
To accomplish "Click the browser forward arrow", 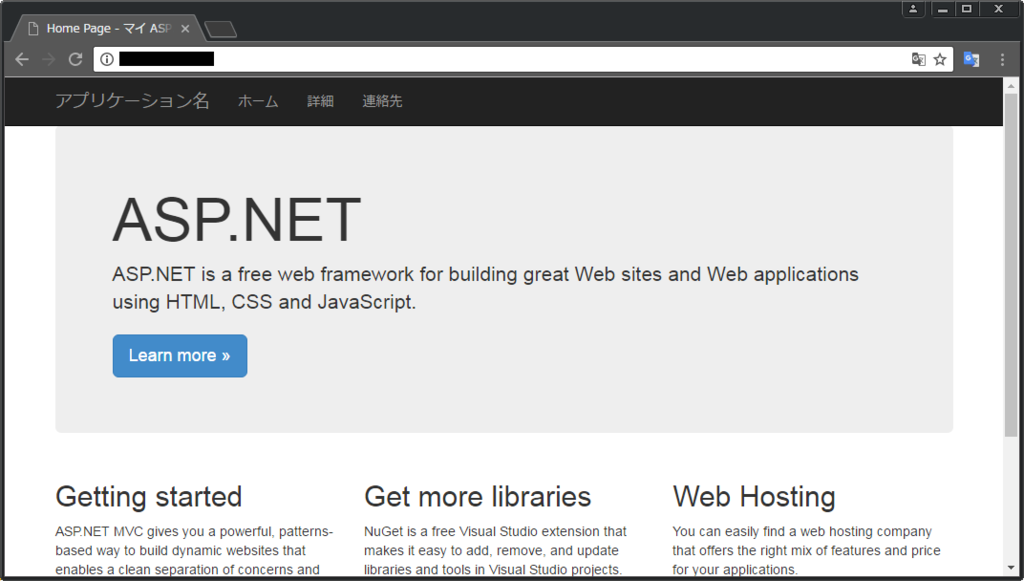I will pos(48,59).
